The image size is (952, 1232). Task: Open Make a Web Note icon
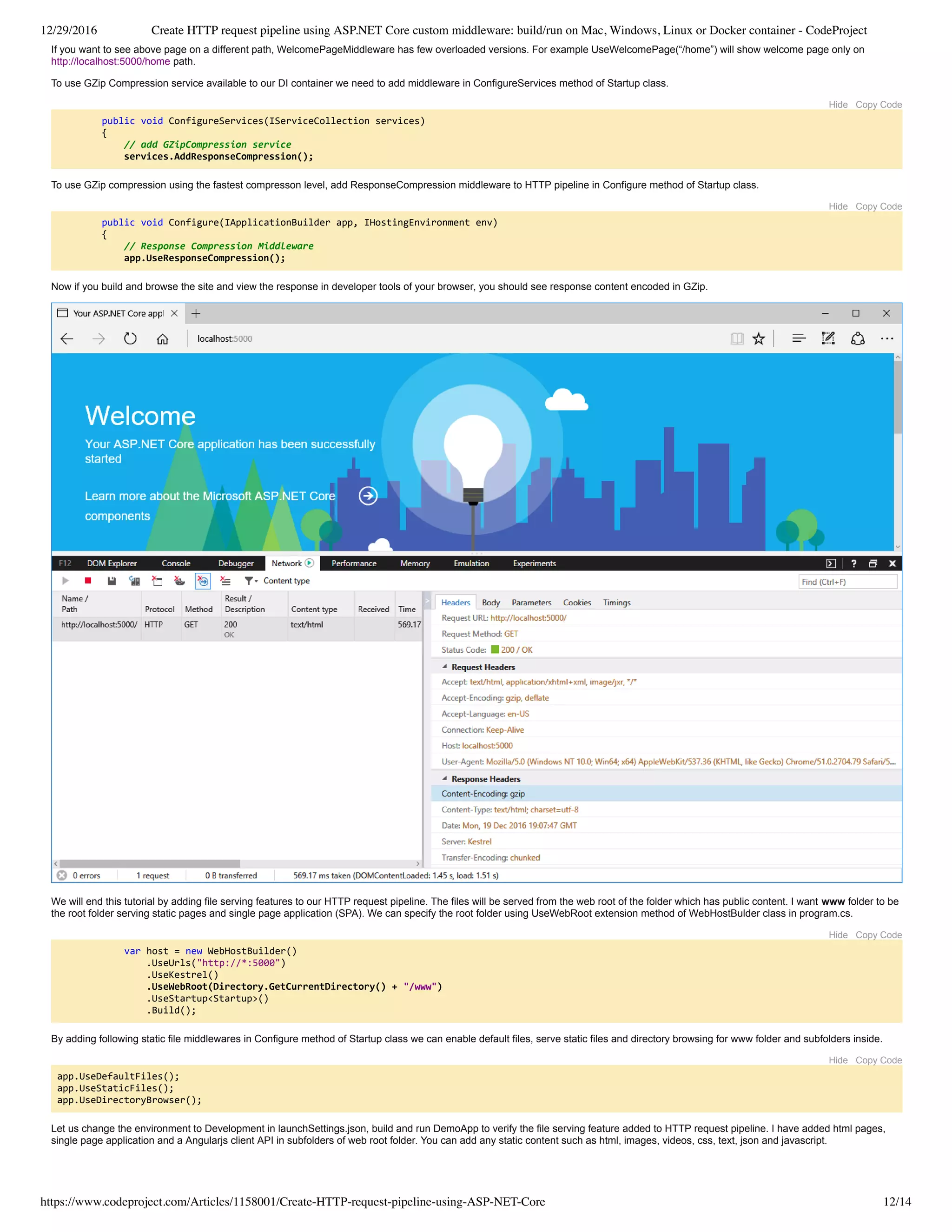pyautogui.click(x=828, y=338)
